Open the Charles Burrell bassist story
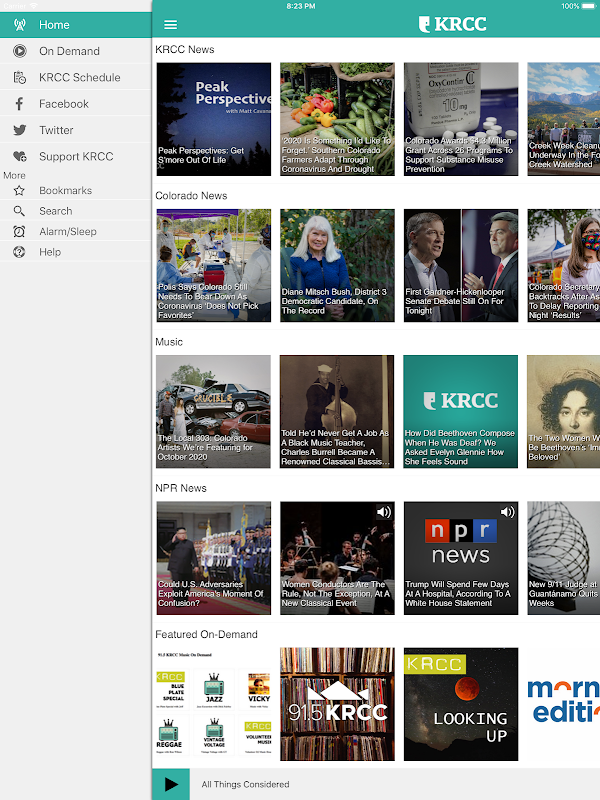Viewport: 600px width, 800px height. (337, 411)
